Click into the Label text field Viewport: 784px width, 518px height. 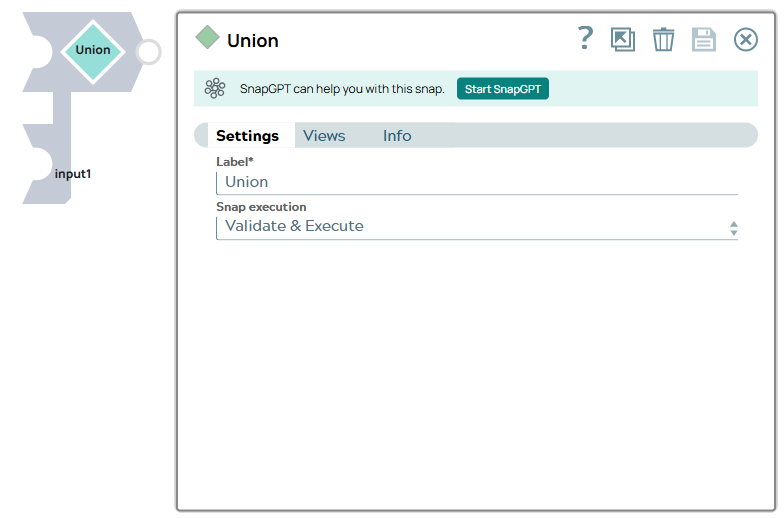476,182
